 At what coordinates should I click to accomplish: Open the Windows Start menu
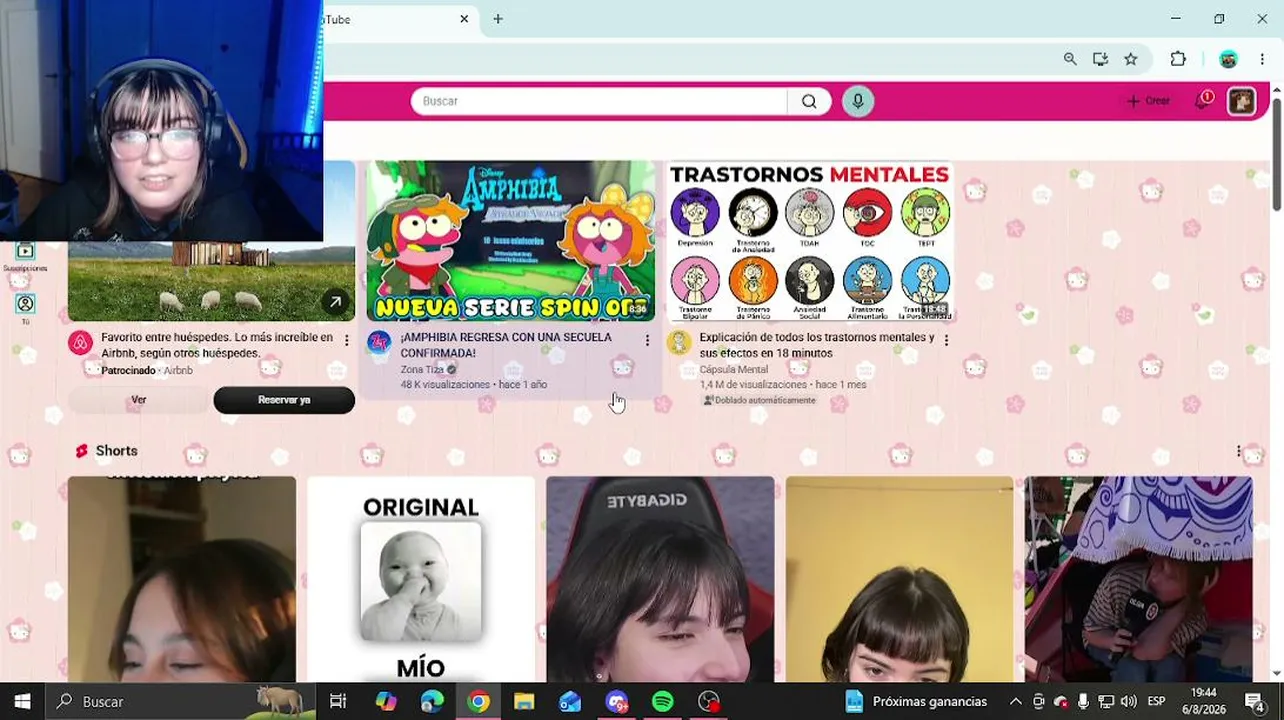tap(22, 701)
